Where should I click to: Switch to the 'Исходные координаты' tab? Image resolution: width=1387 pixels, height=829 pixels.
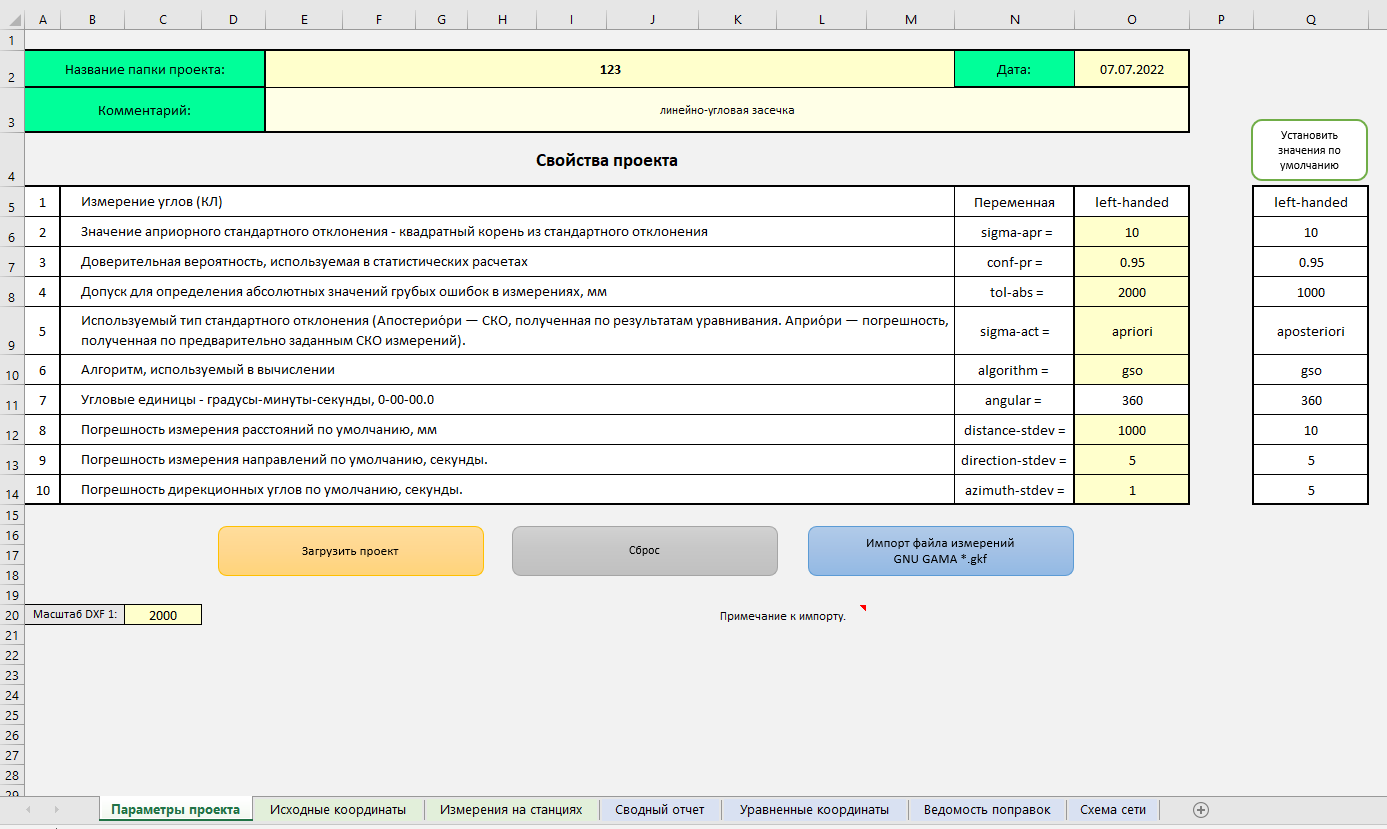[338, 809]
